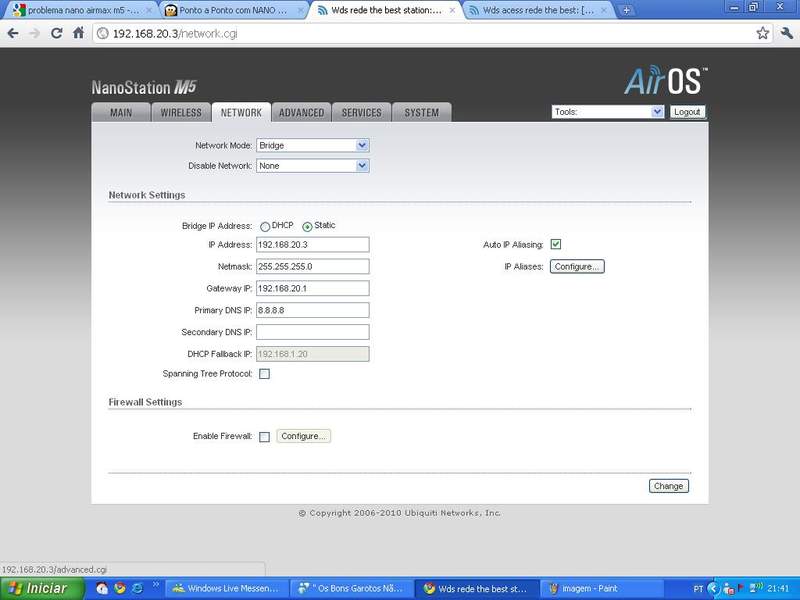Viewport: 800px width, 600px height.
Task: Switch to the WIRELESS tab
Action: [x=181, y=112]
